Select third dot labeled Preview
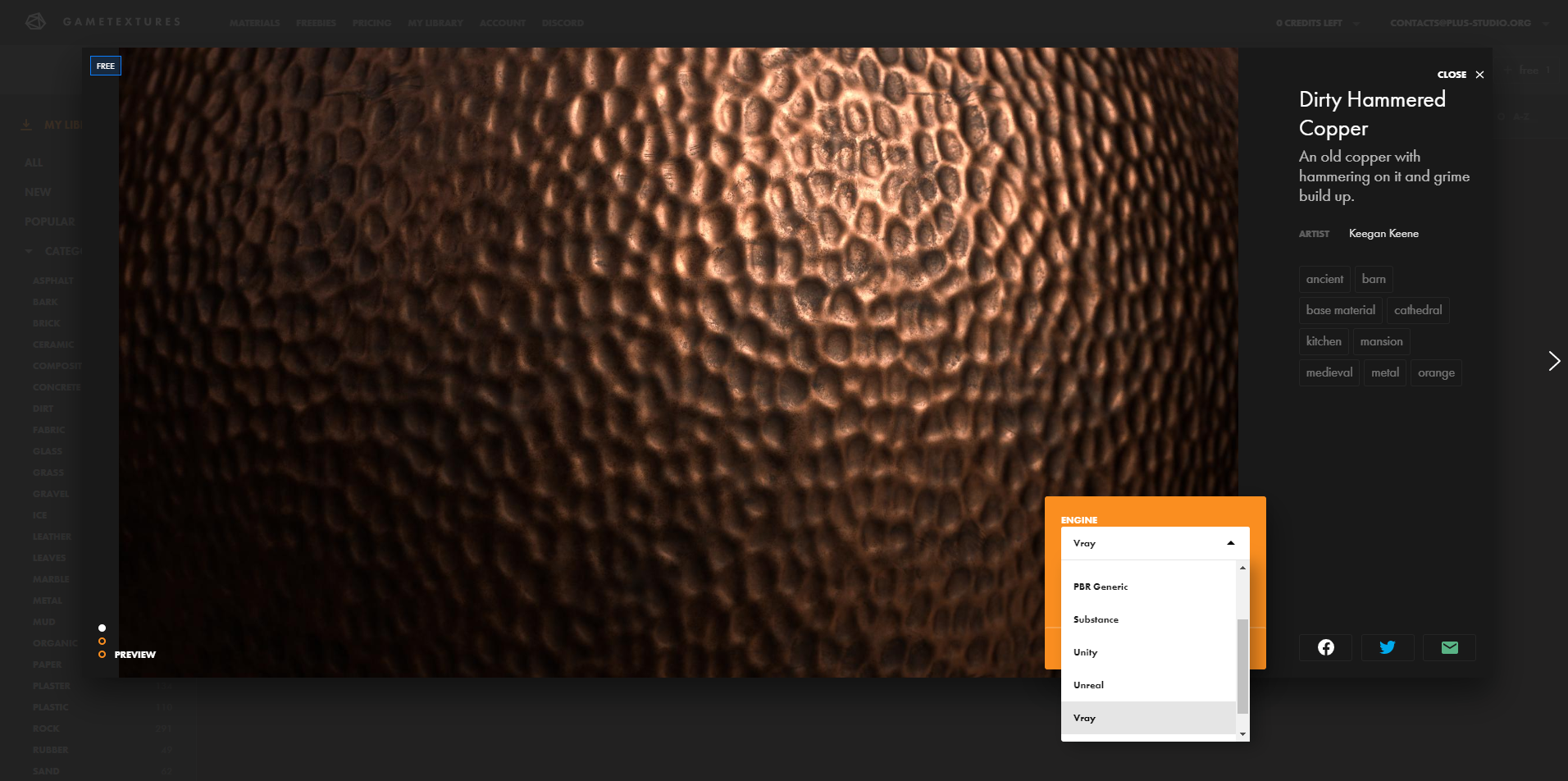The width and height of the screenshot is (1568, 781). [102, 654]
